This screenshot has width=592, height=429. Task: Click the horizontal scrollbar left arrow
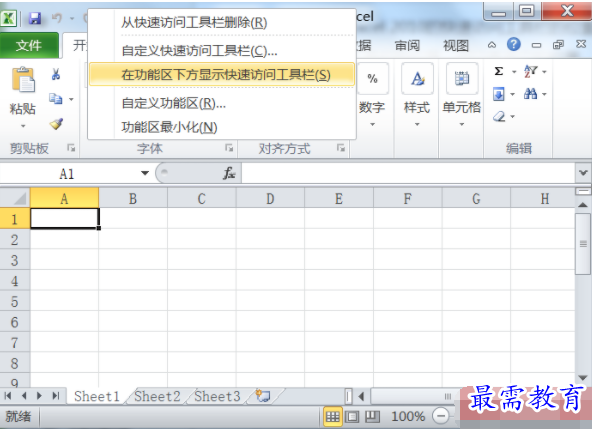click(x=361, y=396)
